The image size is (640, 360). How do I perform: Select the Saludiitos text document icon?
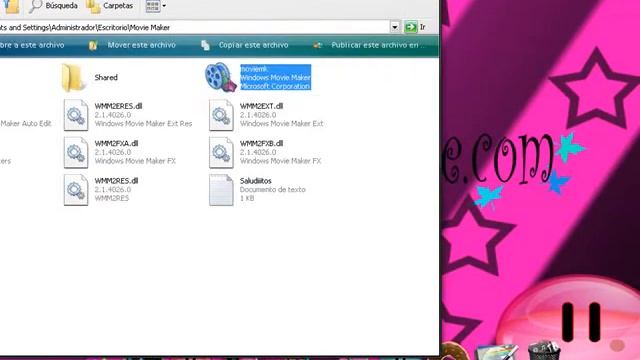pyautogui.click(x=221, y=190)
